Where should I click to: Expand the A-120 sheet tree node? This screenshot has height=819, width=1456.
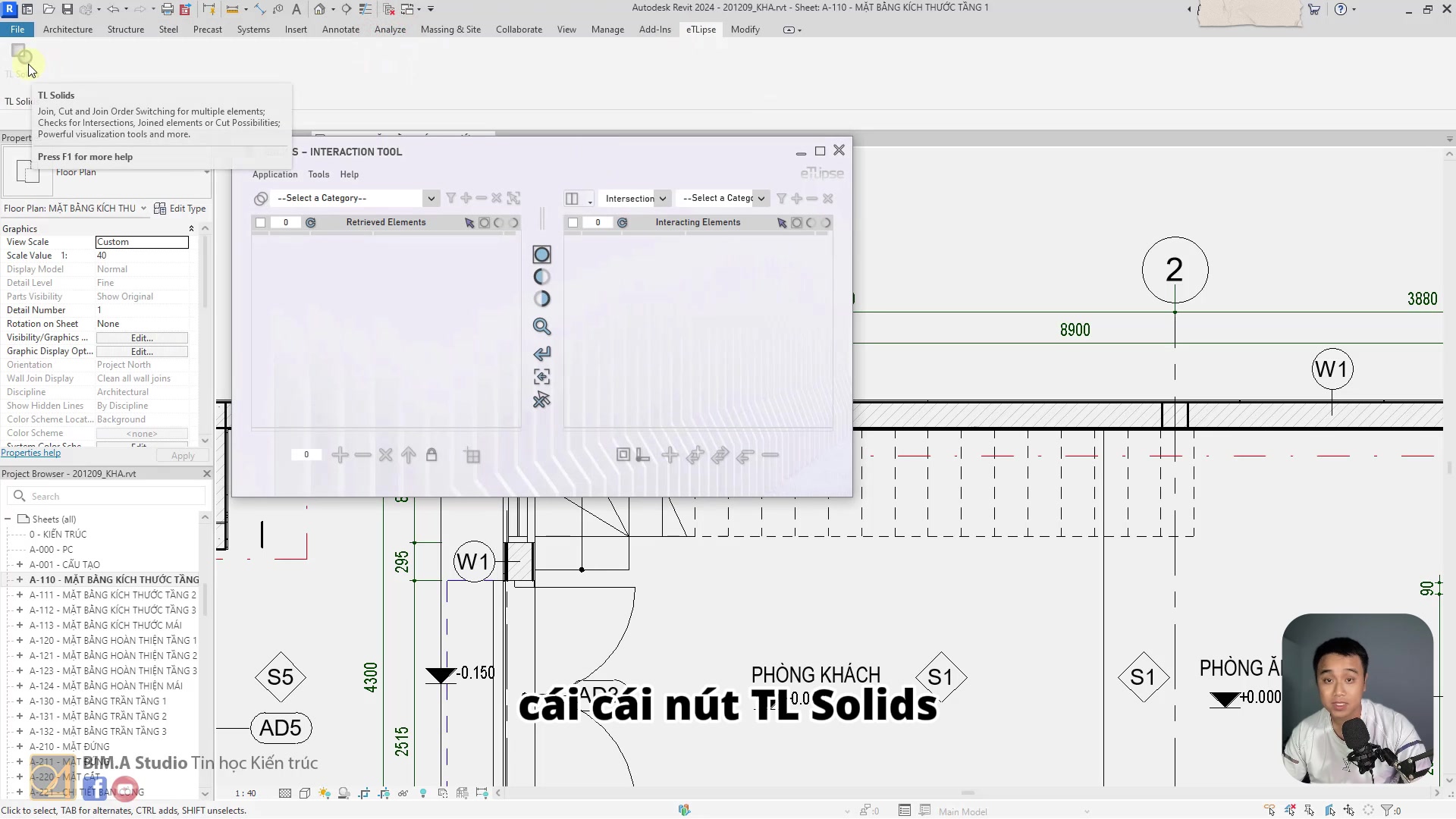coord(20,640)
